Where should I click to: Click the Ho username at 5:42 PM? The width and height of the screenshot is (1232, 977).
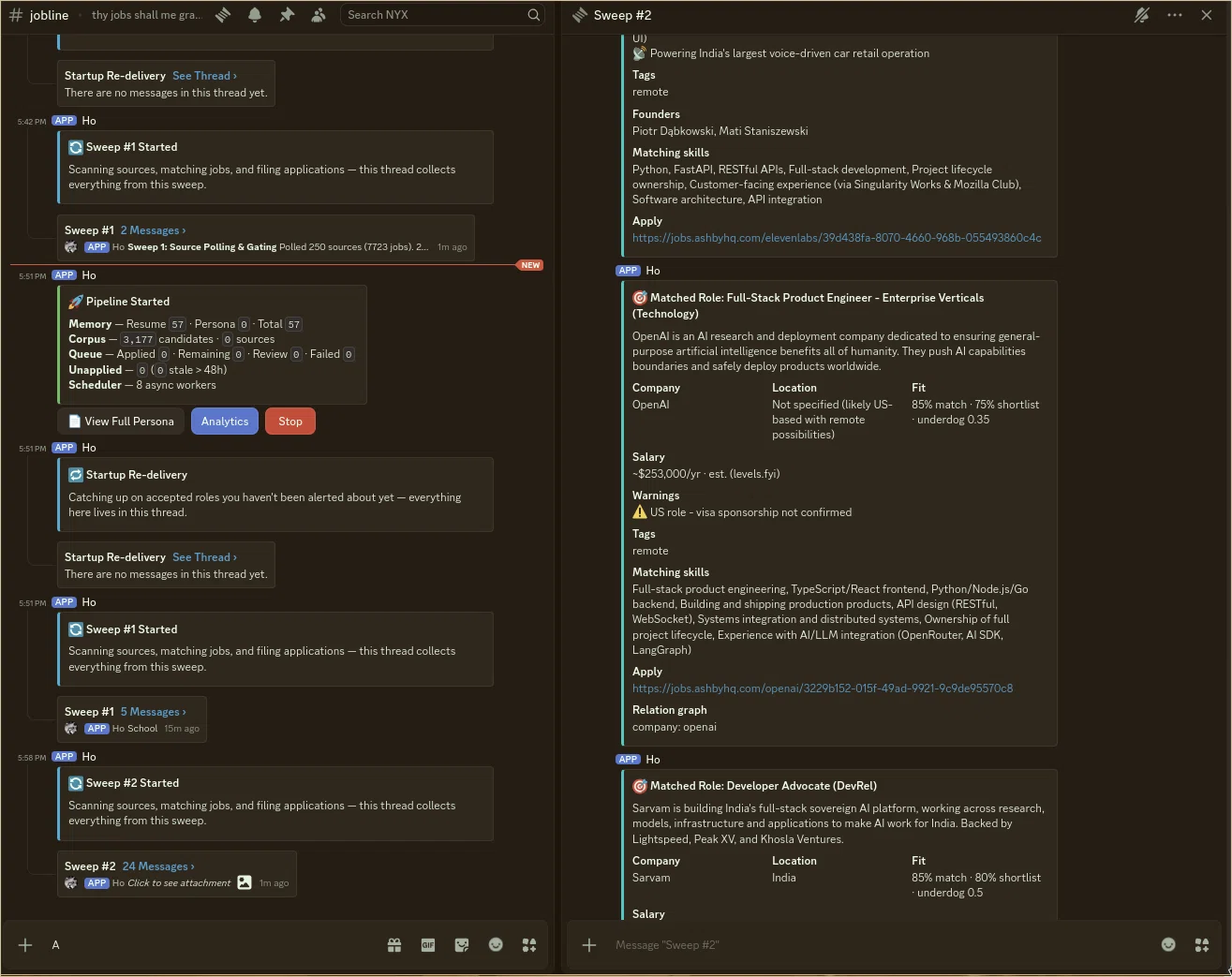89,121
